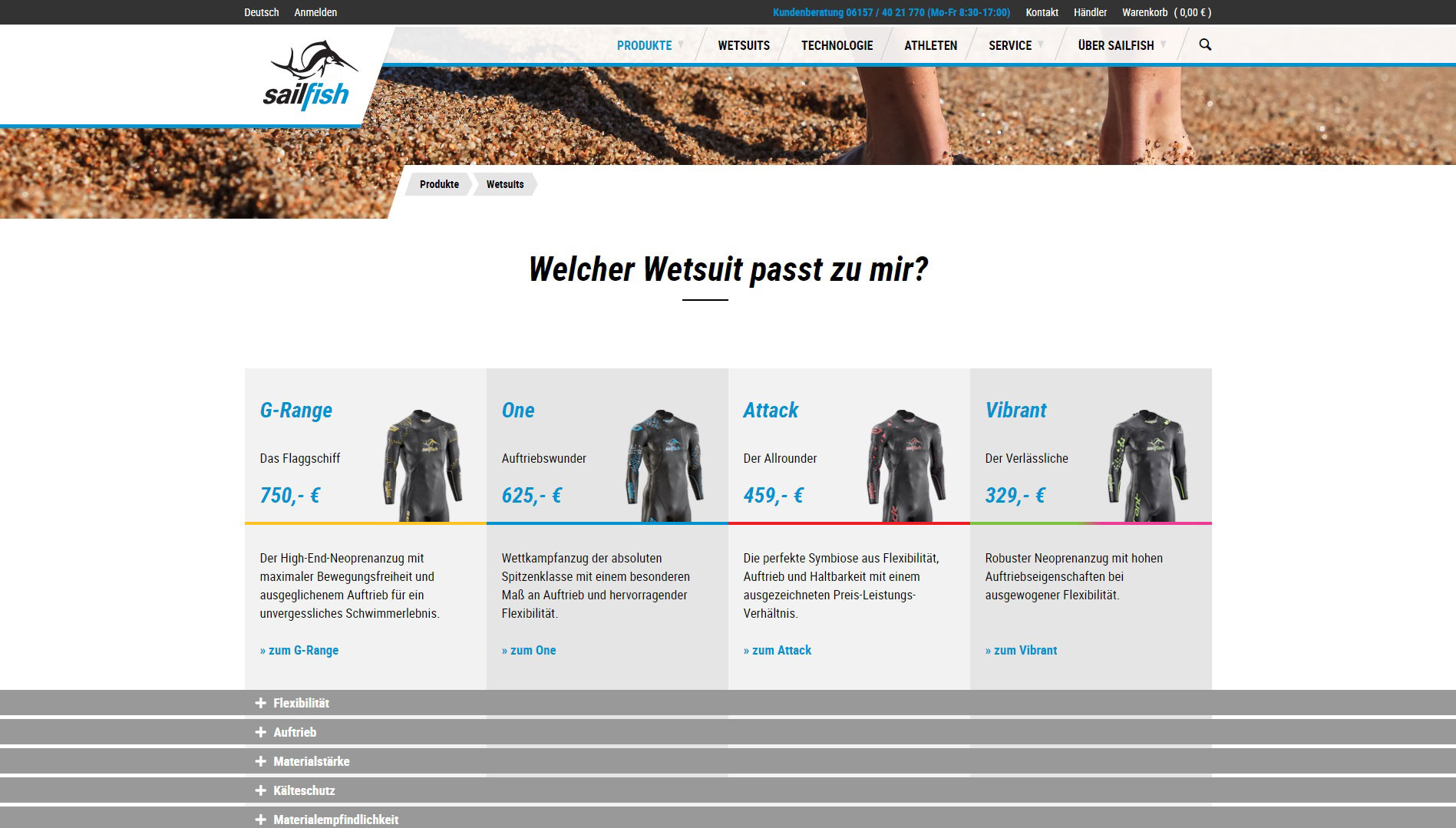Viewport: 1456px width, 828px height.
Task: Follow the » zum Attack link
Action: (x=778, y=650)
